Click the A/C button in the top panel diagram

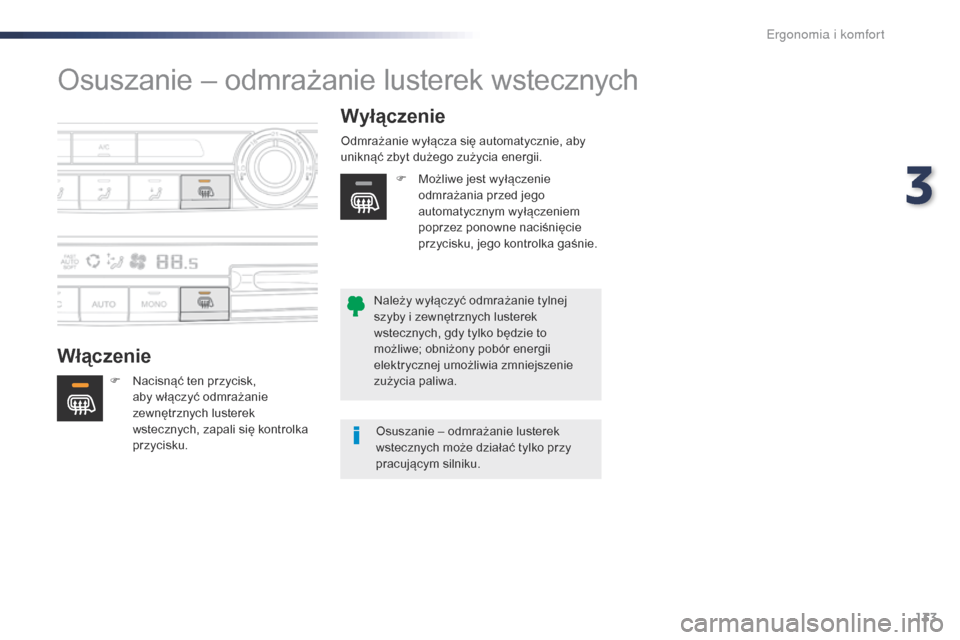[104, 148]
